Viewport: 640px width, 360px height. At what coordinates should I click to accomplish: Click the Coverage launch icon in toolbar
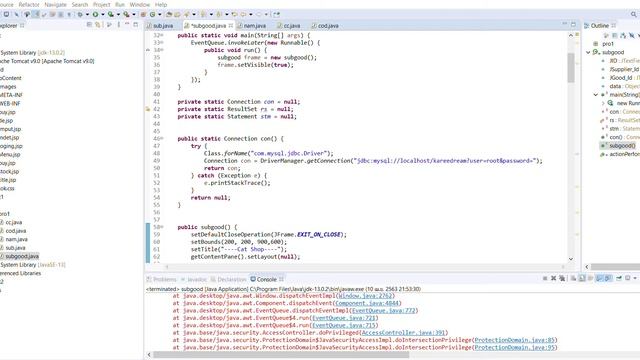point(111,14)
